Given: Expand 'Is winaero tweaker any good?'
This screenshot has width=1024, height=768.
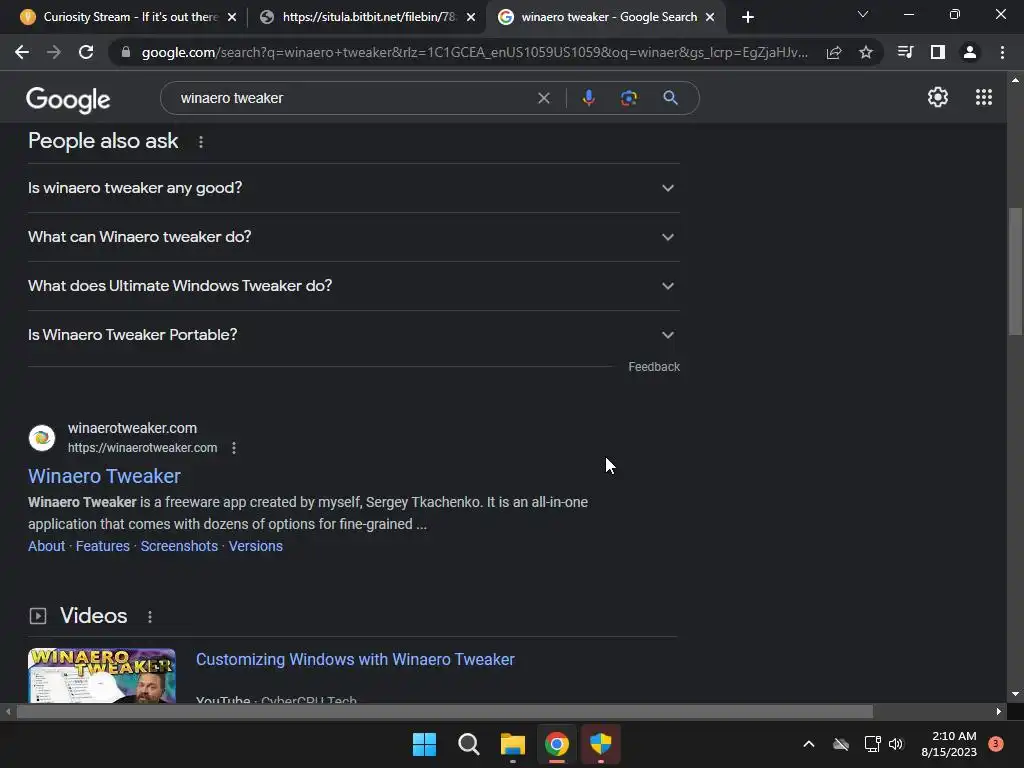Looking at the screenshot, I should [354, 188].
